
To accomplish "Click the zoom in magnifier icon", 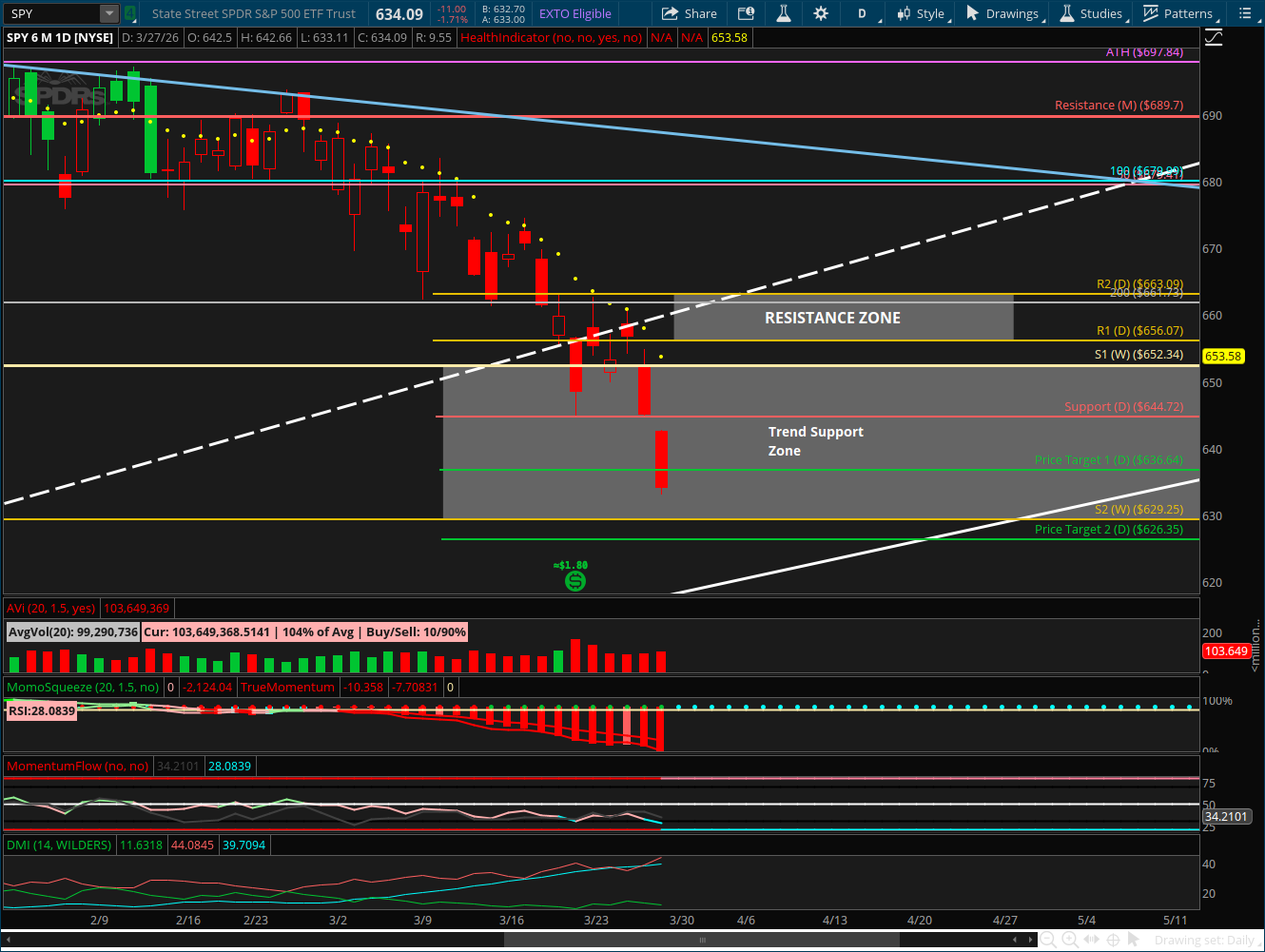I will click(x=1069, y=940).
